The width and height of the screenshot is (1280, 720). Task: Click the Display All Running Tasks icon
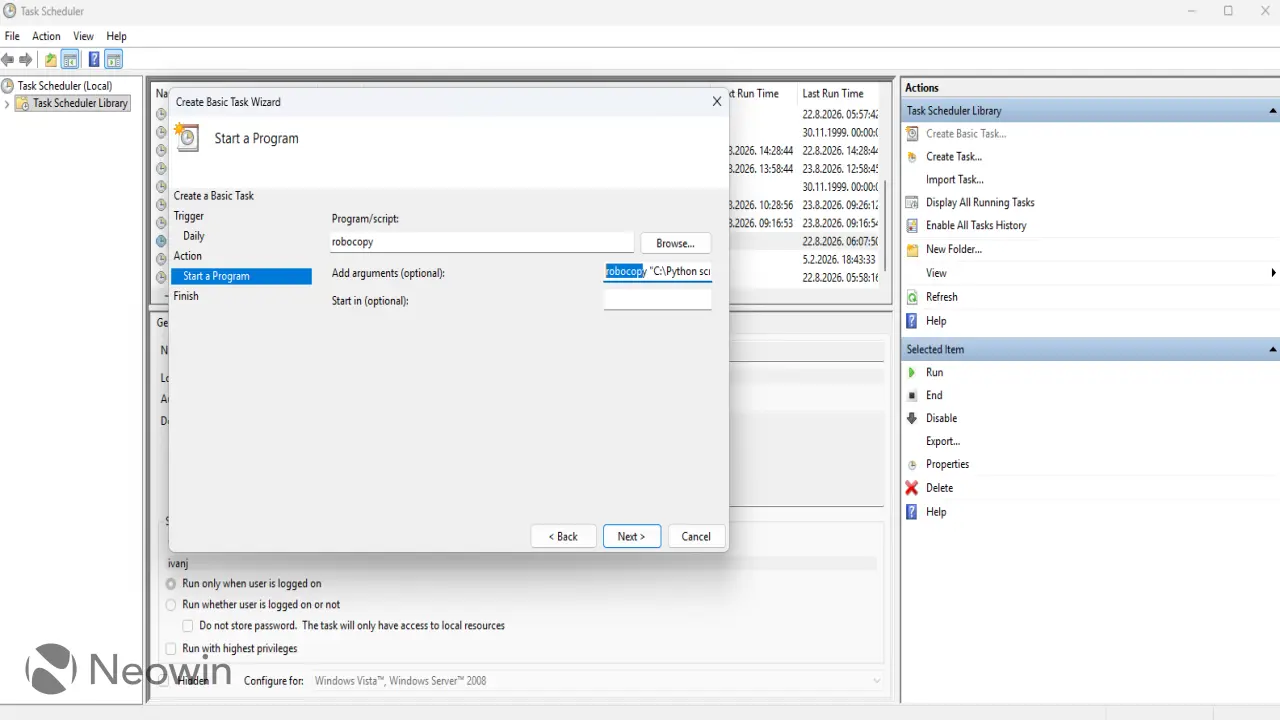click(912, 203)
